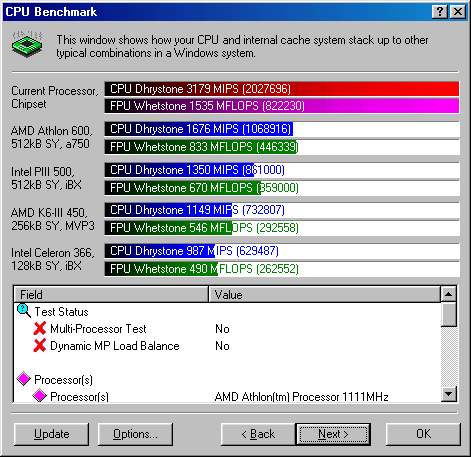471x457 pixels.
Task: Click the Current Processor, Chipset label
Action: pyautogui.click(x=55, y=97)
